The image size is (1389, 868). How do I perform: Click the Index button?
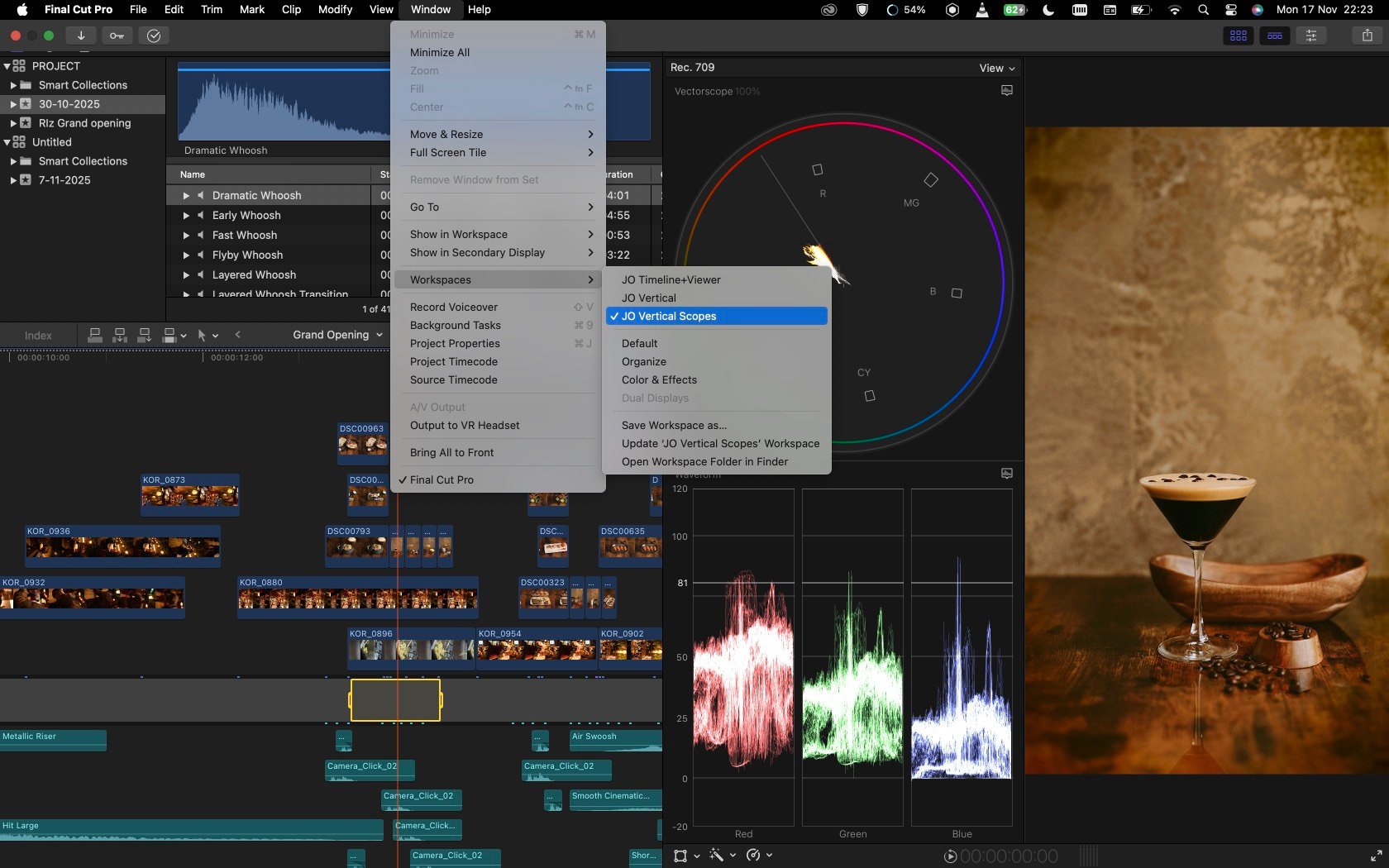(38, 335)
